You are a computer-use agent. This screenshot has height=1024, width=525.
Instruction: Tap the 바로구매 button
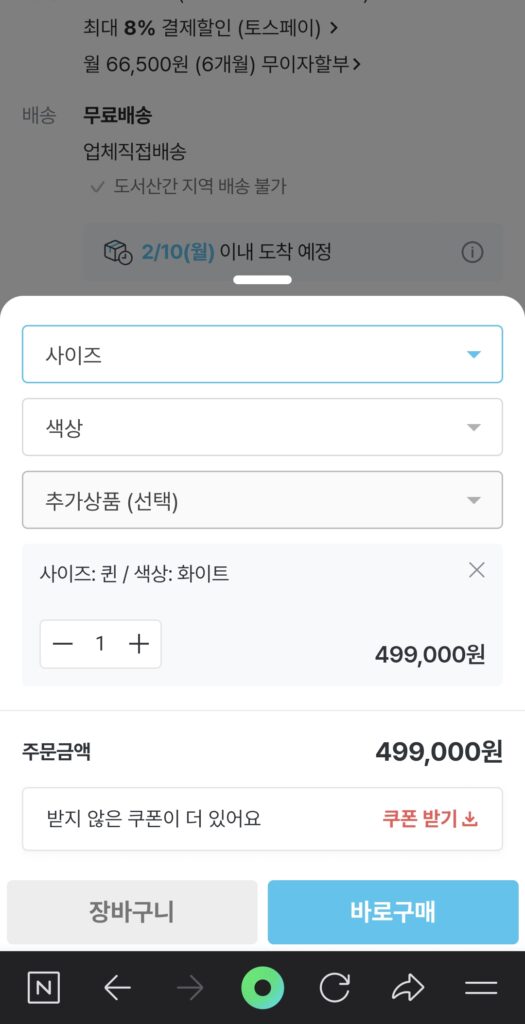point(393,912)
